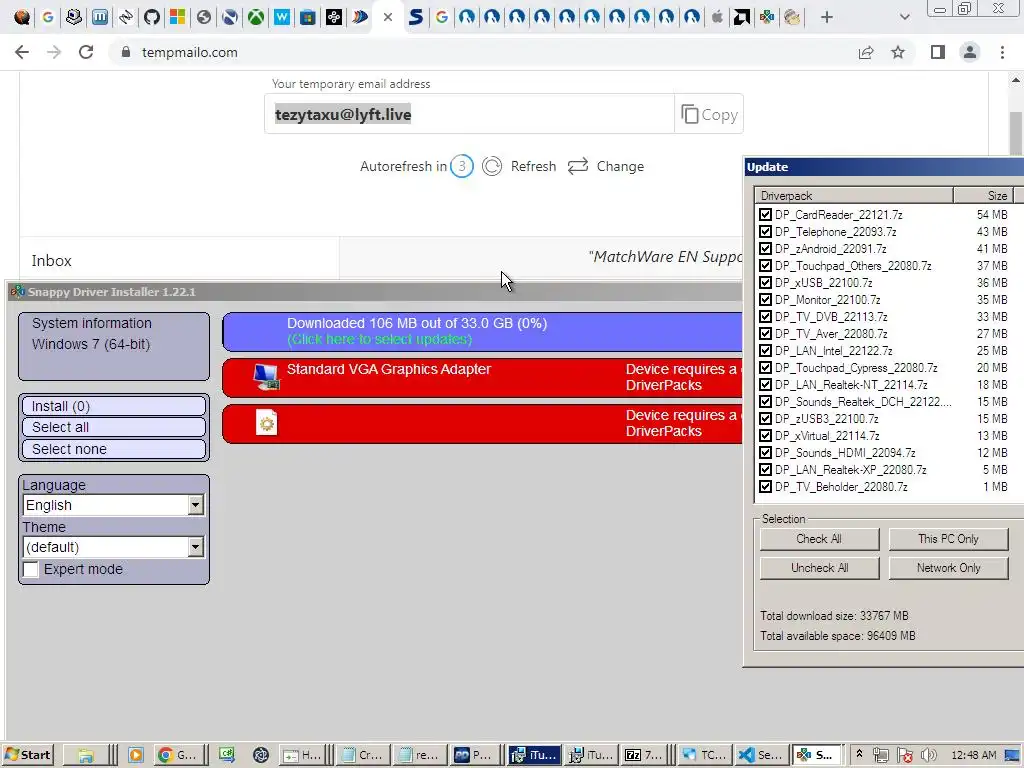Viewport: 1024px width, 768px height.
Task: Switch to the 7z taskbar button
Action: point(644,755)
